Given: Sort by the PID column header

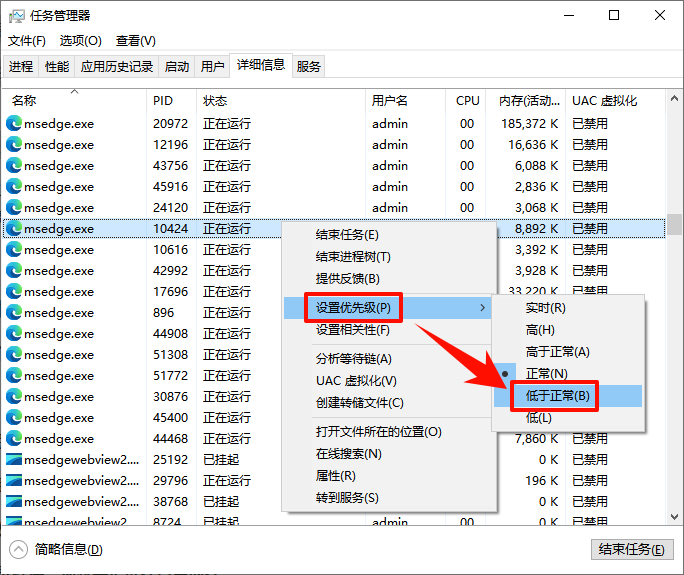Looking at the screenshot, I should (x=171, y=101).
